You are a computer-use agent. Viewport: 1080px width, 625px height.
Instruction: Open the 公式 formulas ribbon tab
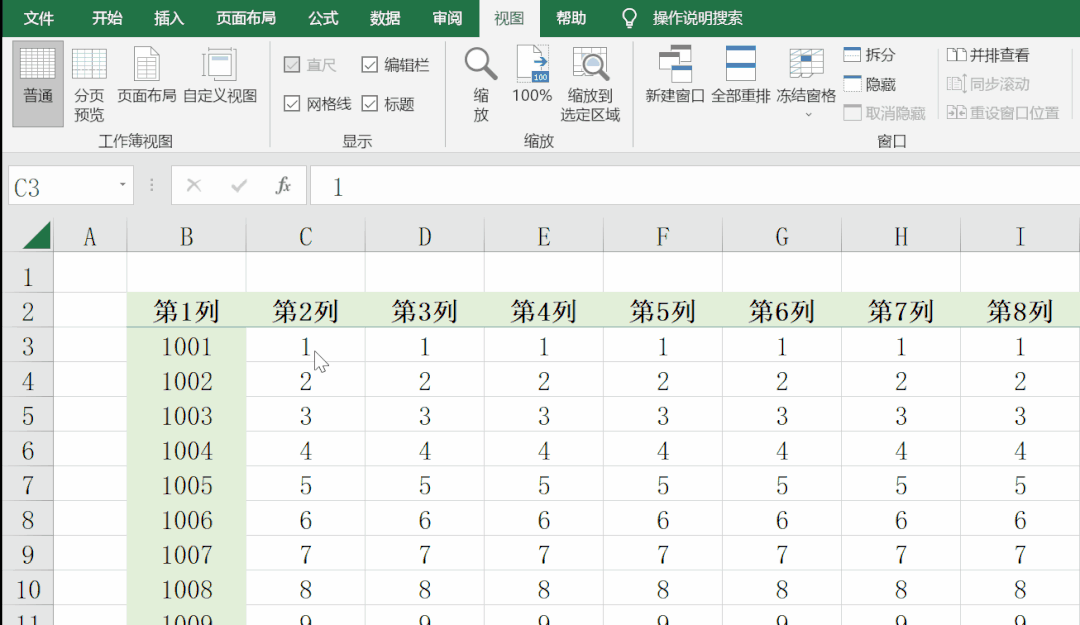coord(323,18)
